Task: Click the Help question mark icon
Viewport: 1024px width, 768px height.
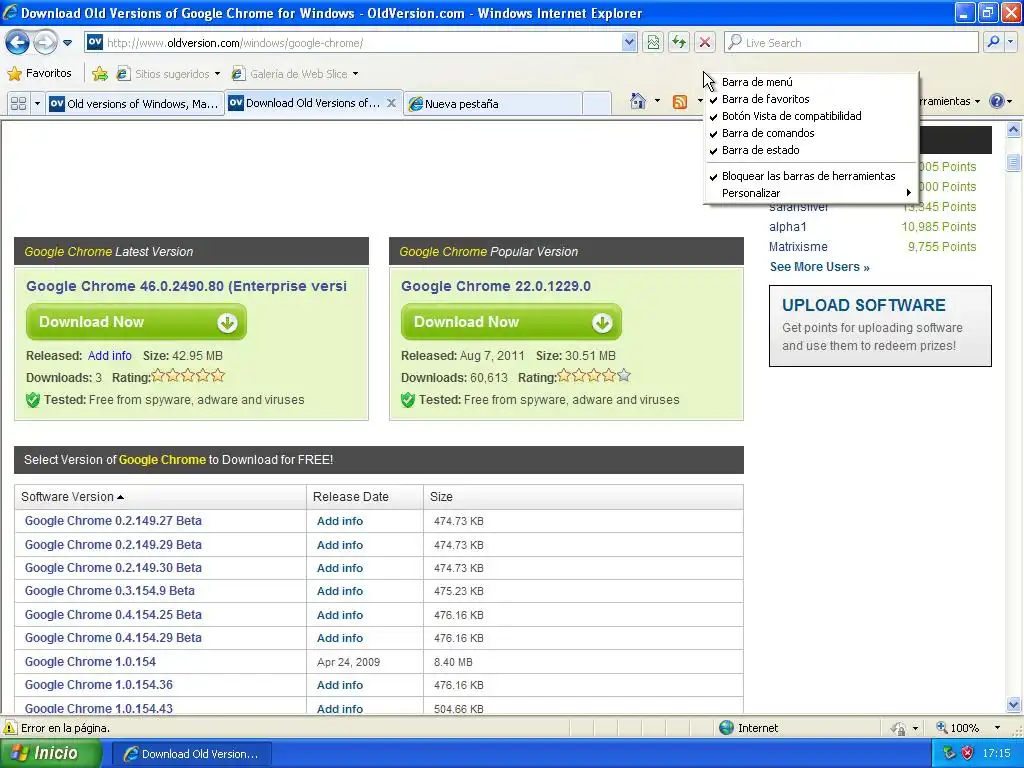Action: 997,101
